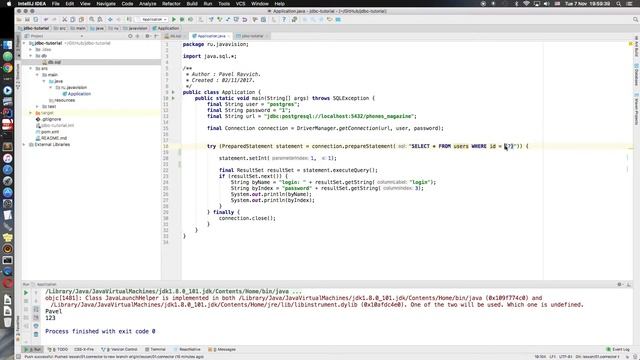
Task: Click the Rerun icon in Run panel
Action: pyautogui.click(x=26, y=293)
